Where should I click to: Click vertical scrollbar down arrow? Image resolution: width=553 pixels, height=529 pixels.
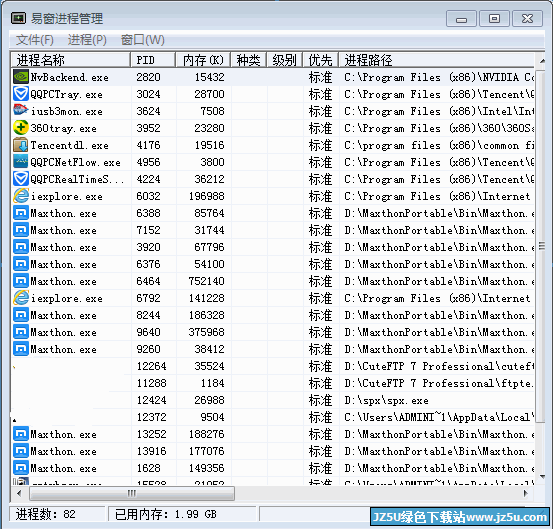tap(542, 477)
